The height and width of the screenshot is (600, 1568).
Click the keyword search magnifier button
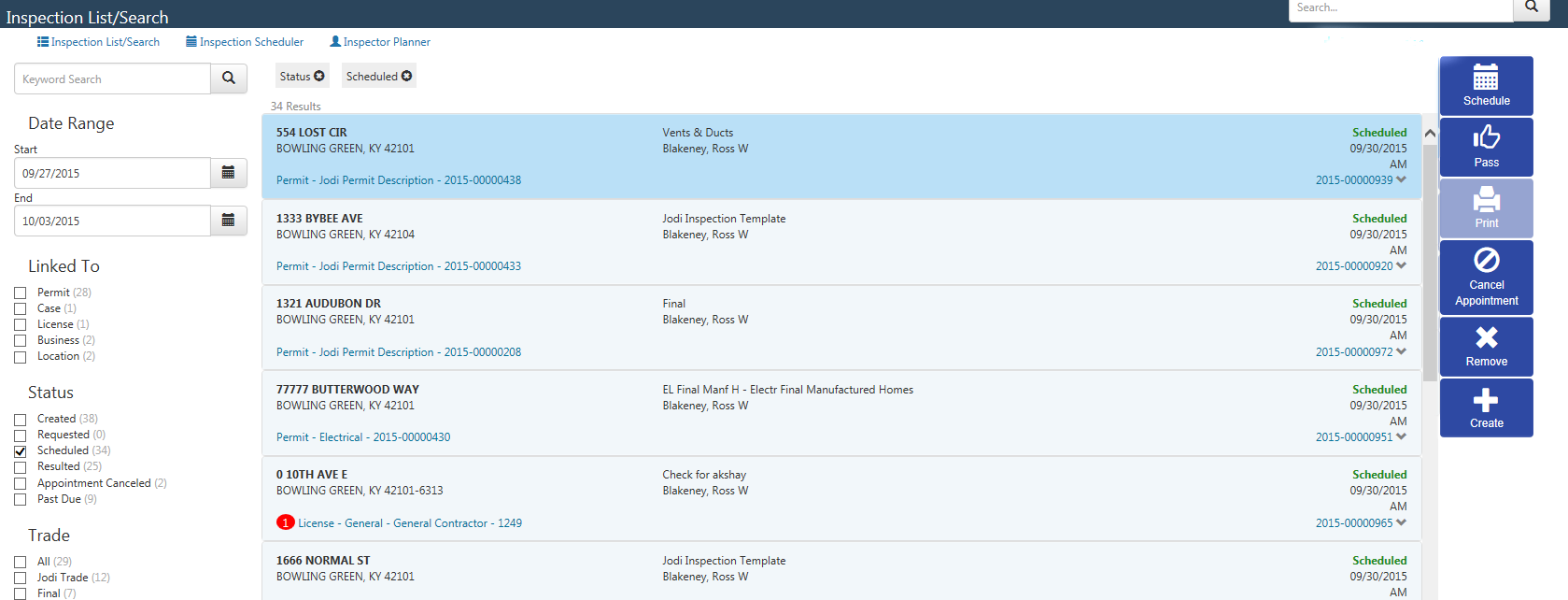229,79
